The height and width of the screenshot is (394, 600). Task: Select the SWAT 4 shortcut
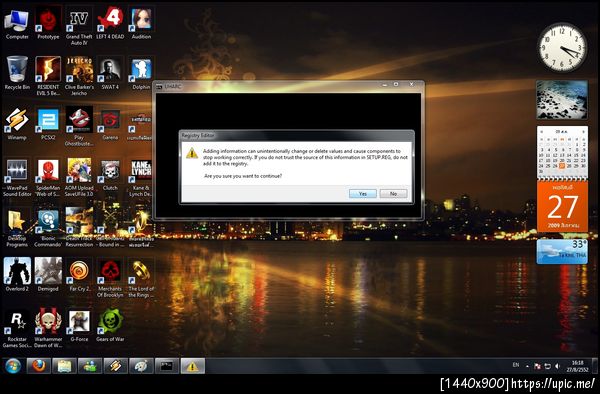pyautogui.click(x=110, y=74)
